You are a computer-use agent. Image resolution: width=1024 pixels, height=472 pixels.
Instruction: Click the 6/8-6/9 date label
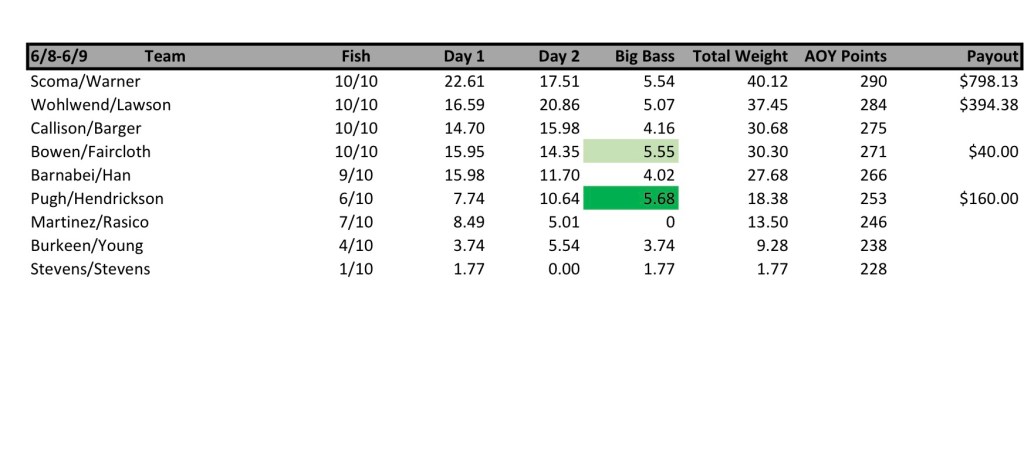(59, 57)
